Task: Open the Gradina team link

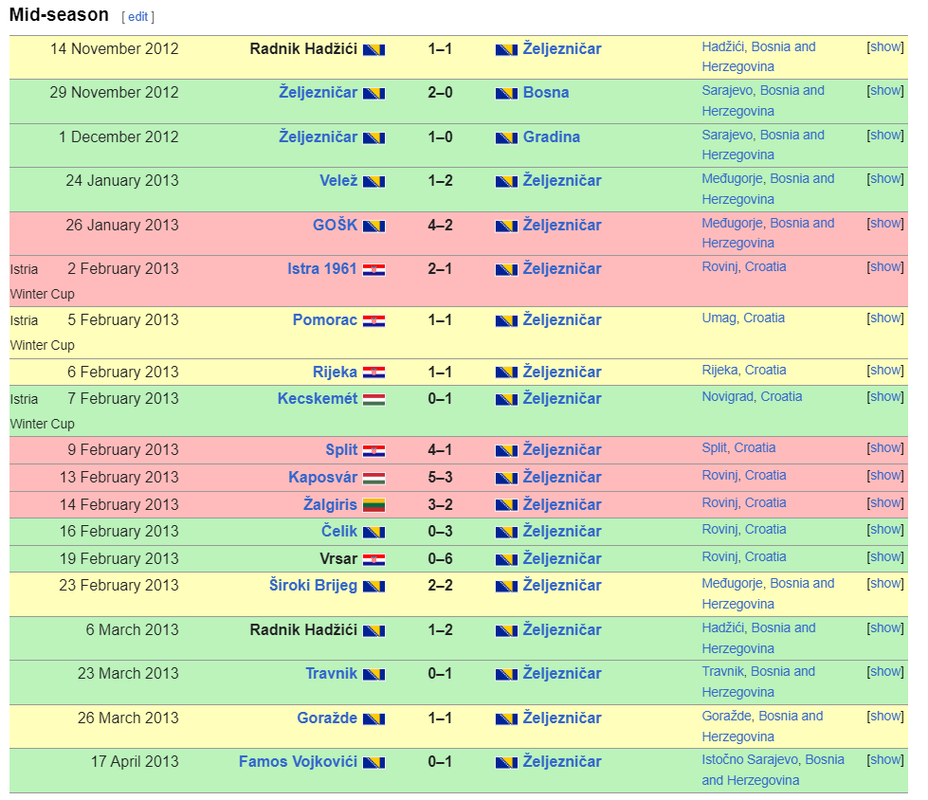Action: 551,137
